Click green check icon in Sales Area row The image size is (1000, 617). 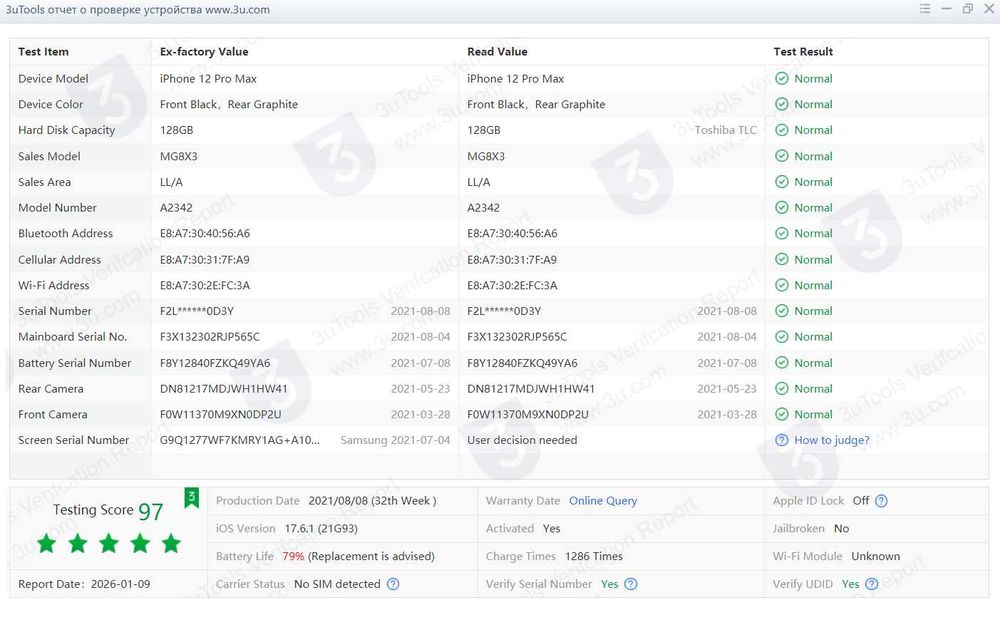coord(781,182)
